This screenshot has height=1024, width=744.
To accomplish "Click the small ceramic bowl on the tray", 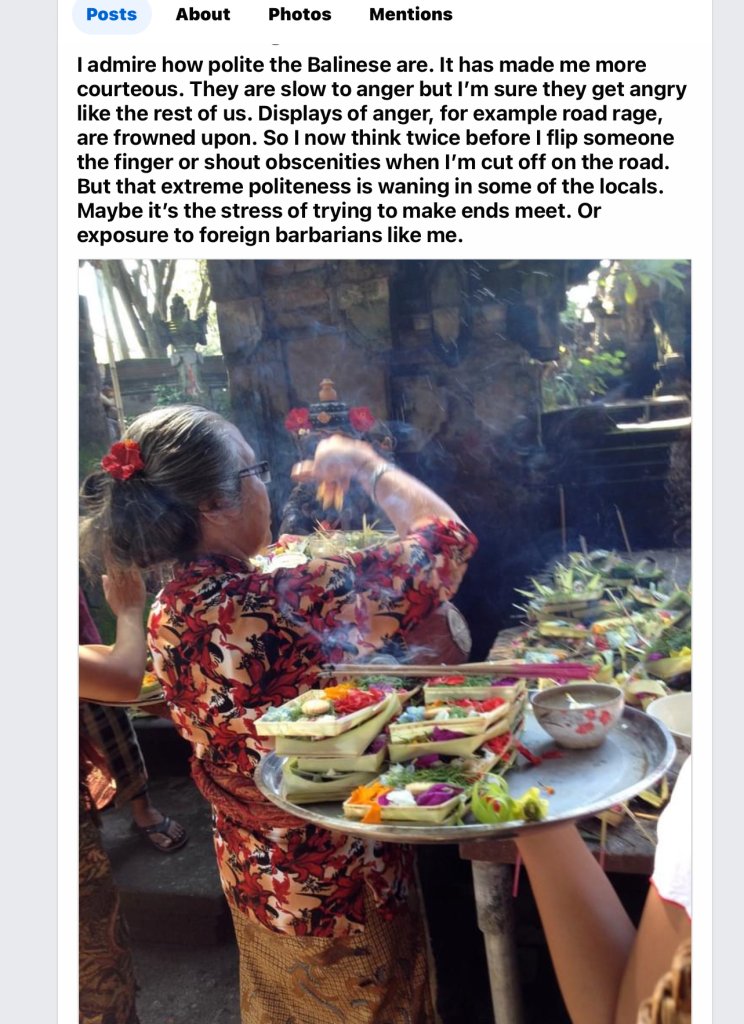I will pos(577,715).
